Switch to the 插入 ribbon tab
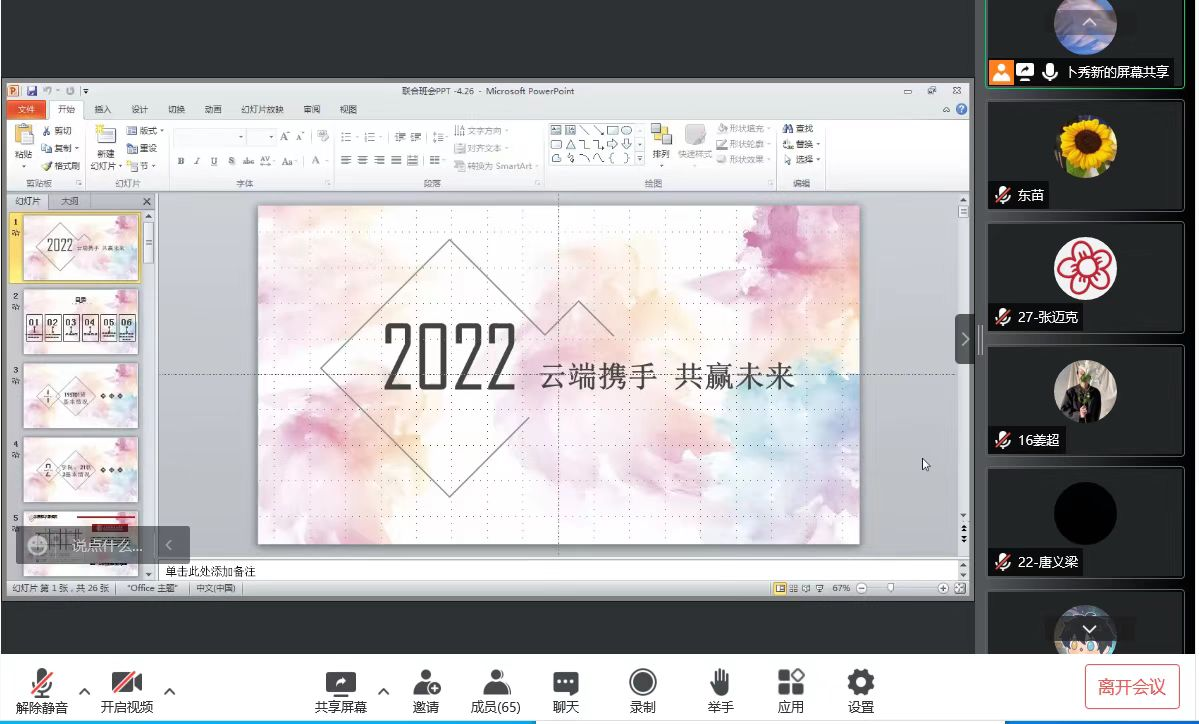The image size is (1199, 724). pos(103,110)
